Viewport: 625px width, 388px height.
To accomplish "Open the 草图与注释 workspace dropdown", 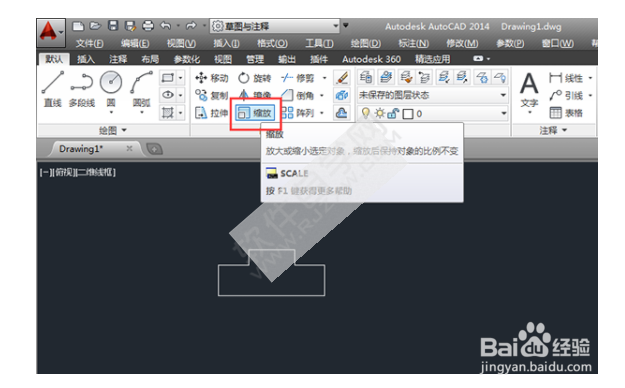I will (275, 26).
